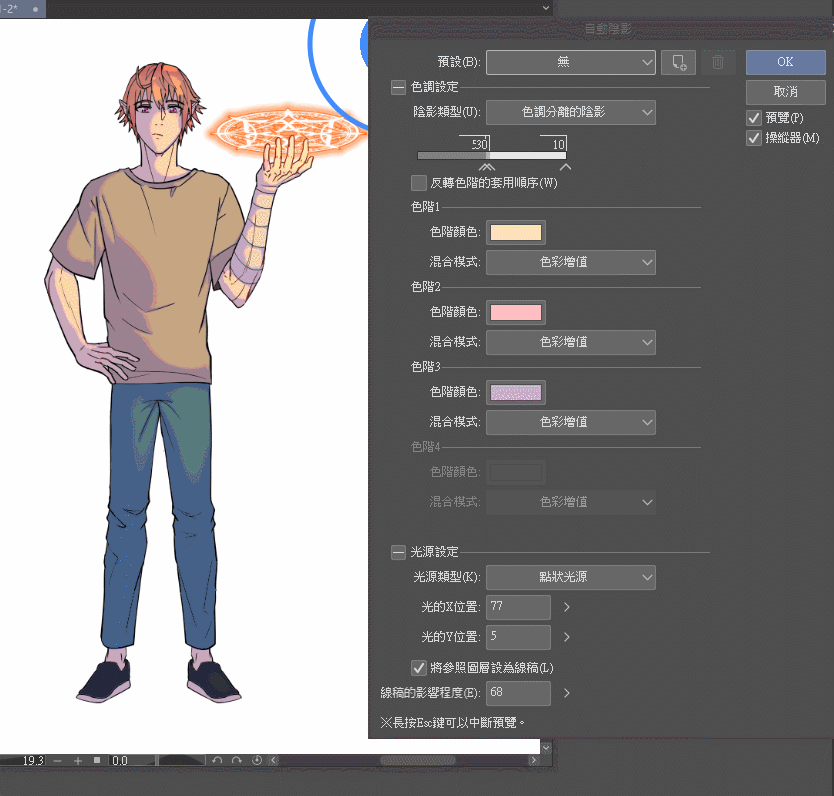Open the 光源類型(K) dropdown
This screenshot has height=796, width=834.
pyautogui.click(x=571, y=577)
